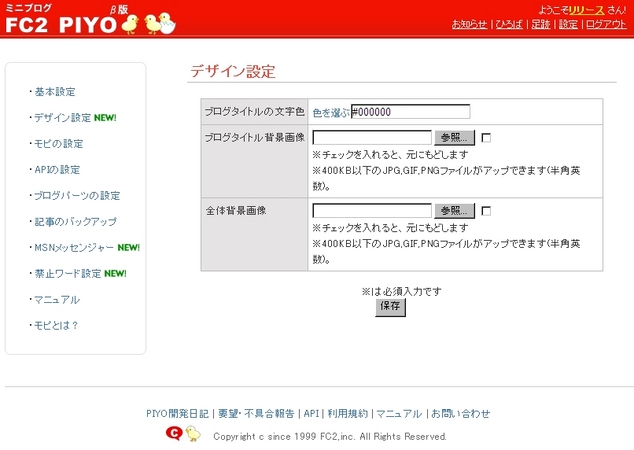The height and width of the screenshot is (450, 634).
Task: Click the デザイン設定 page heading
Action: (233, 71)
